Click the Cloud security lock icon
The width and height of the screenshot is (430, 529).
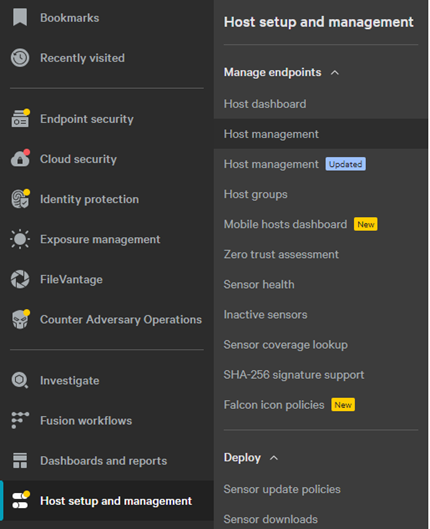[20, 159]
